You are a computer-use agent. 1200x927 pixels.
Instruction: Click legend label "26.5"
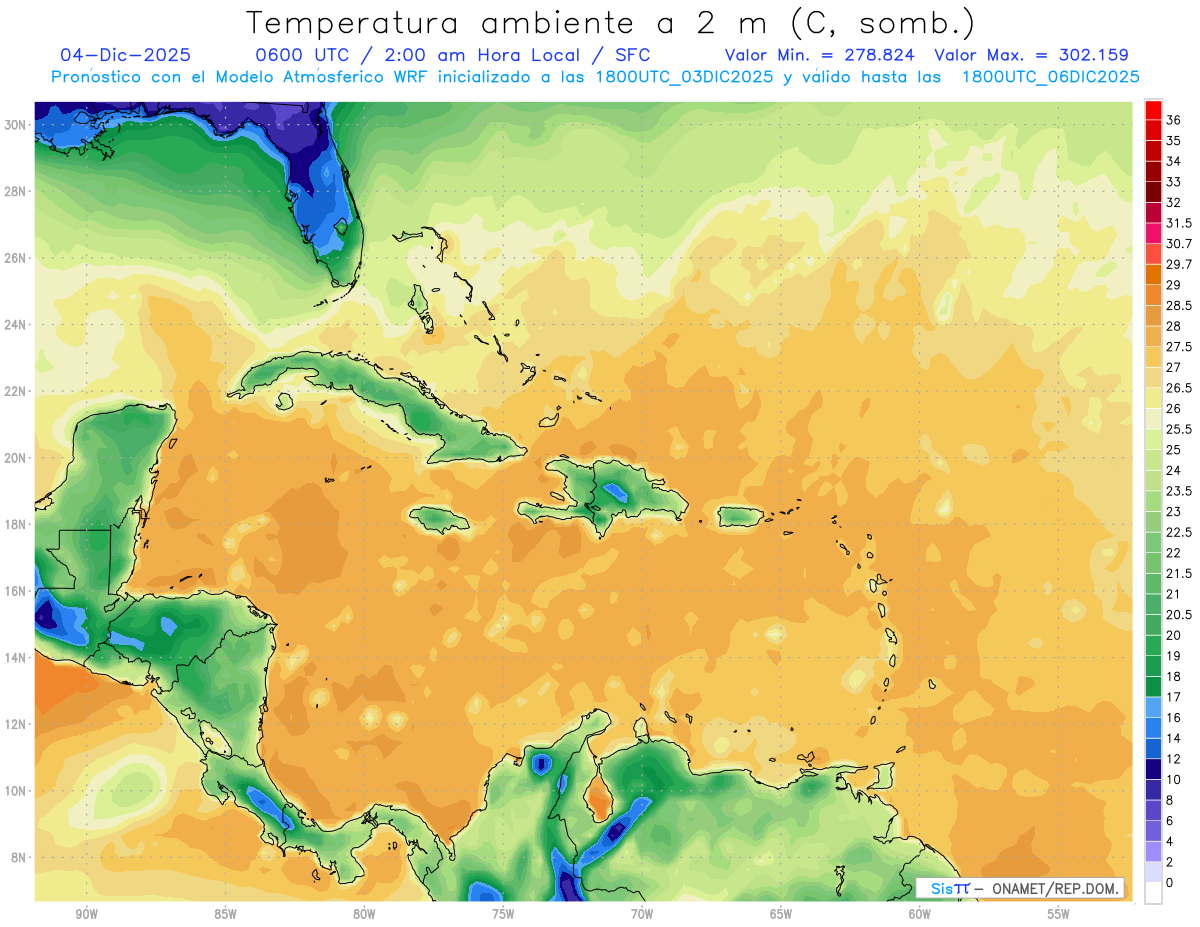click(1179, 388)
